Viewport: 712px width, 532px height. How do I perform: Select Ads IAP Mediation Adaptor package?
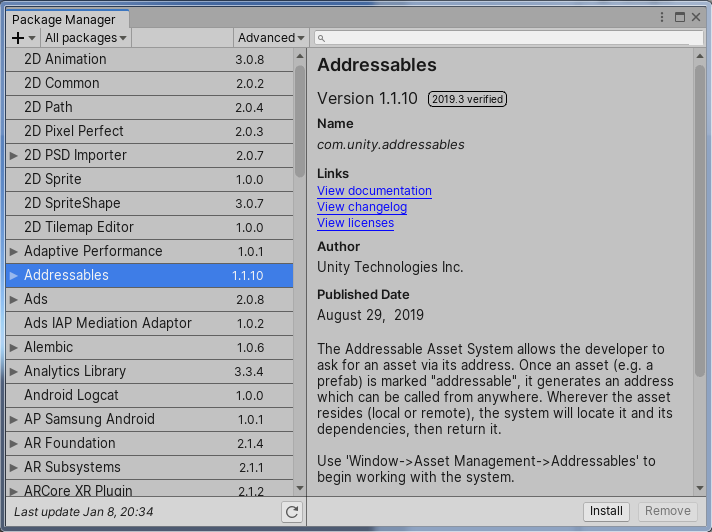click(149, 324)
